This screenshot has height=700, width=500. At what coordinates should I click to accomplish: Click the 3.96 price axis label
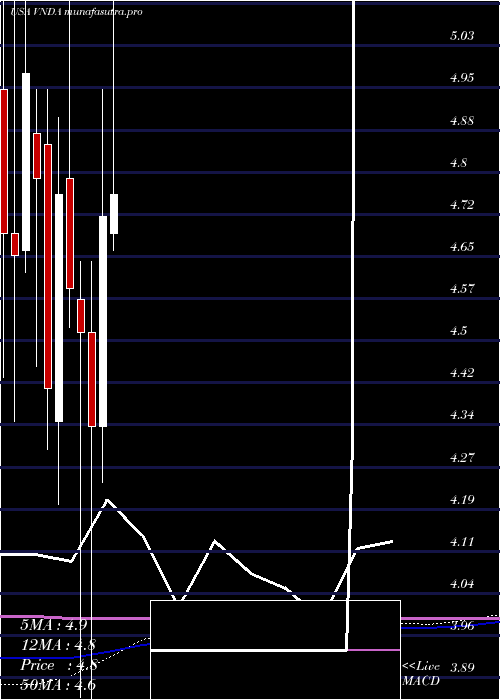click(x=462, y=626)
